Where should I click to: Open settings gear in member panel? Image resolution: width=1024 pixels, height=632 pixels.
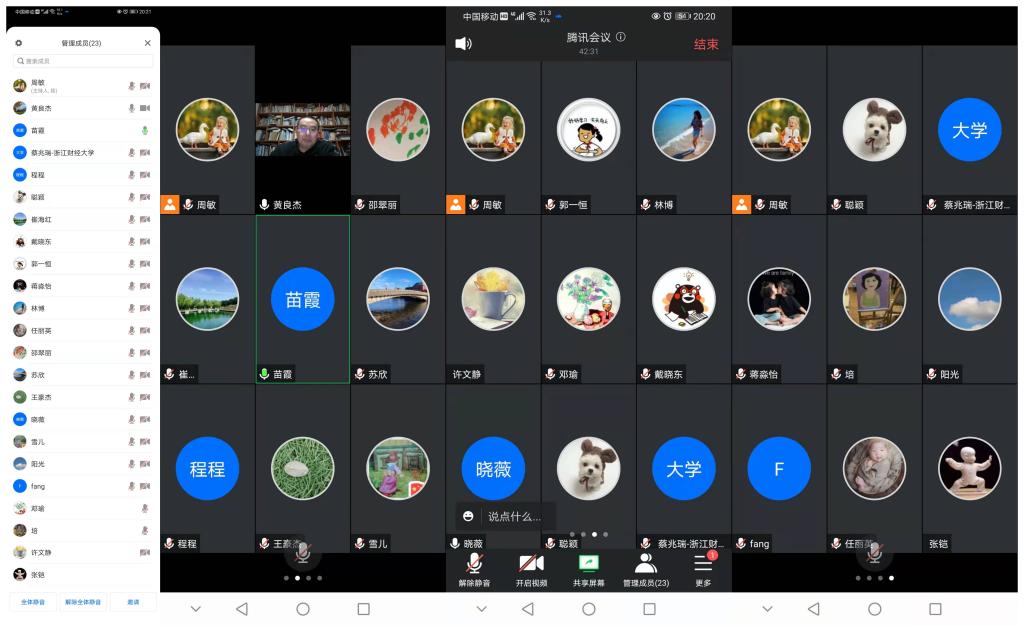18,43
